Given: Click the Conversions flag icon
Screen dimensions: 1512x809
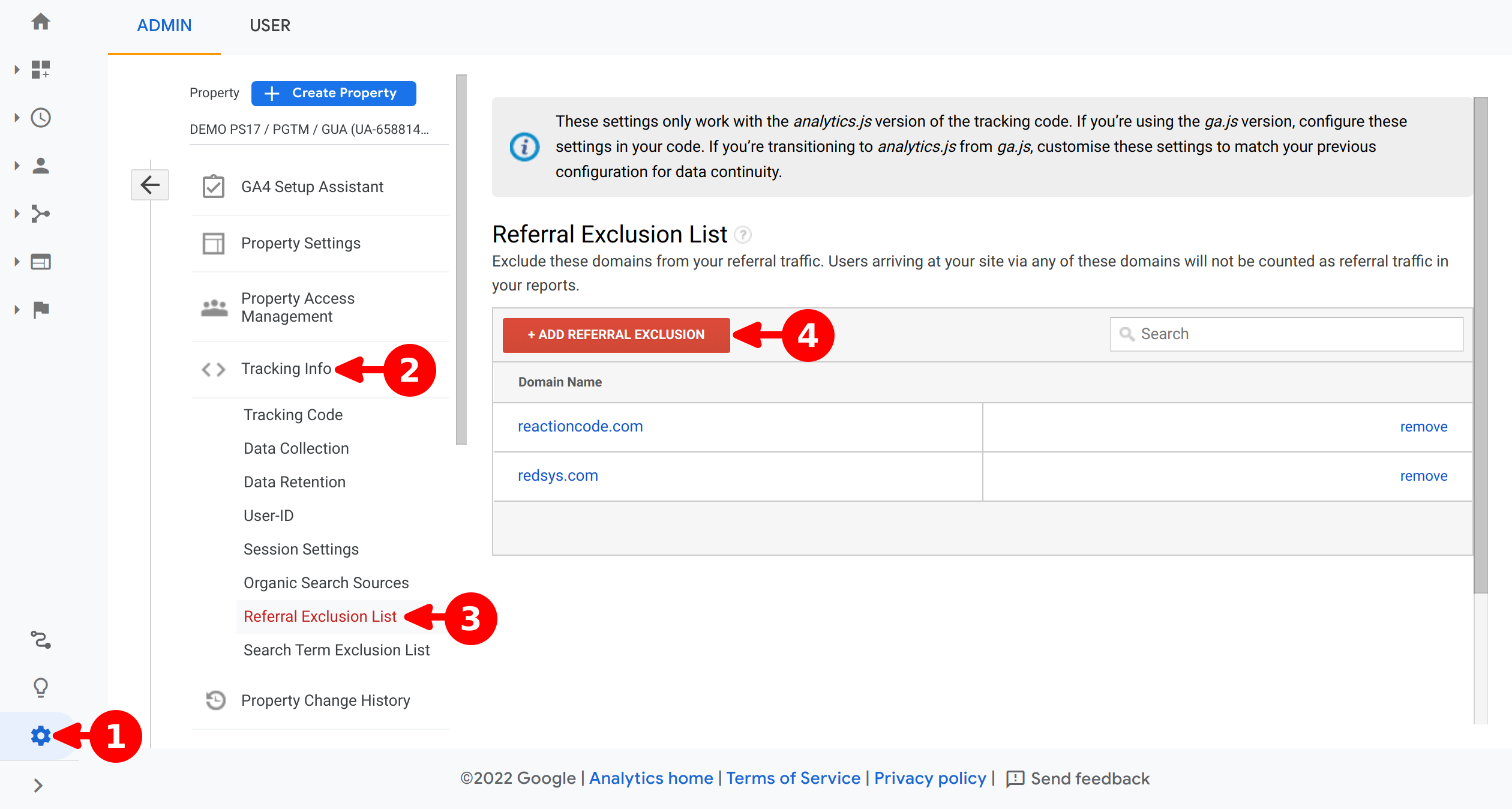Looking at the screenshot, I should coord(40,310).
